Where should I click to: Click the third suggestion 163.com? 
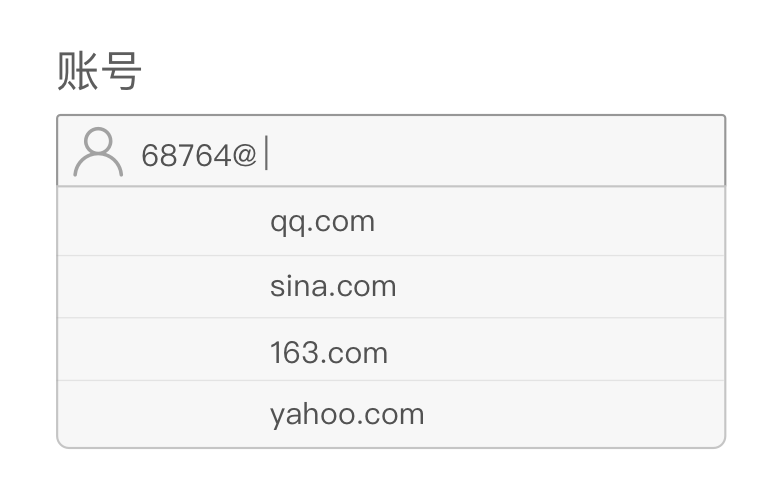[329, 353]
